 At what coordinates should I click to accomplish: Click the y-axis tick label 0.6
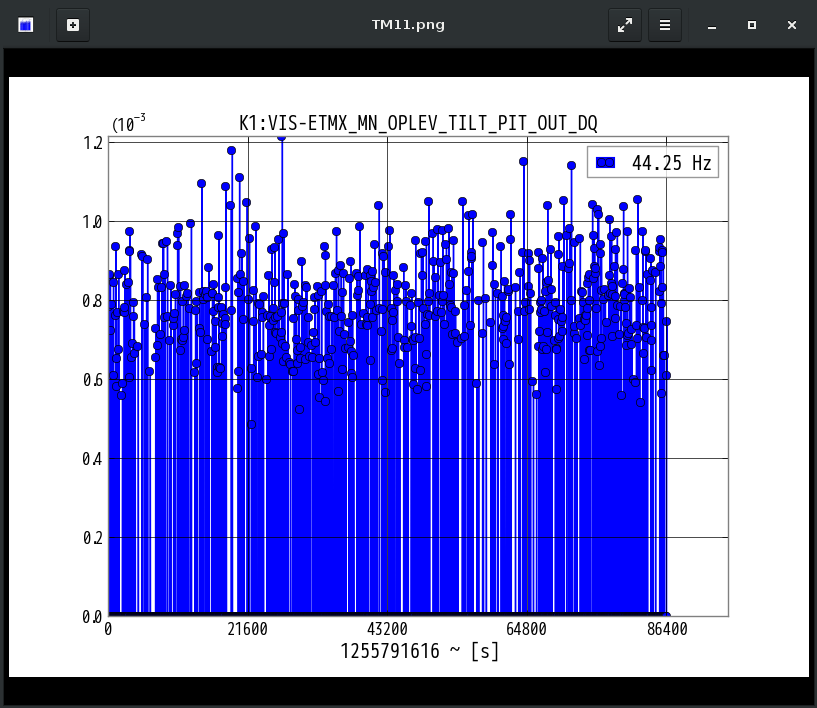[x=93, y=380]
